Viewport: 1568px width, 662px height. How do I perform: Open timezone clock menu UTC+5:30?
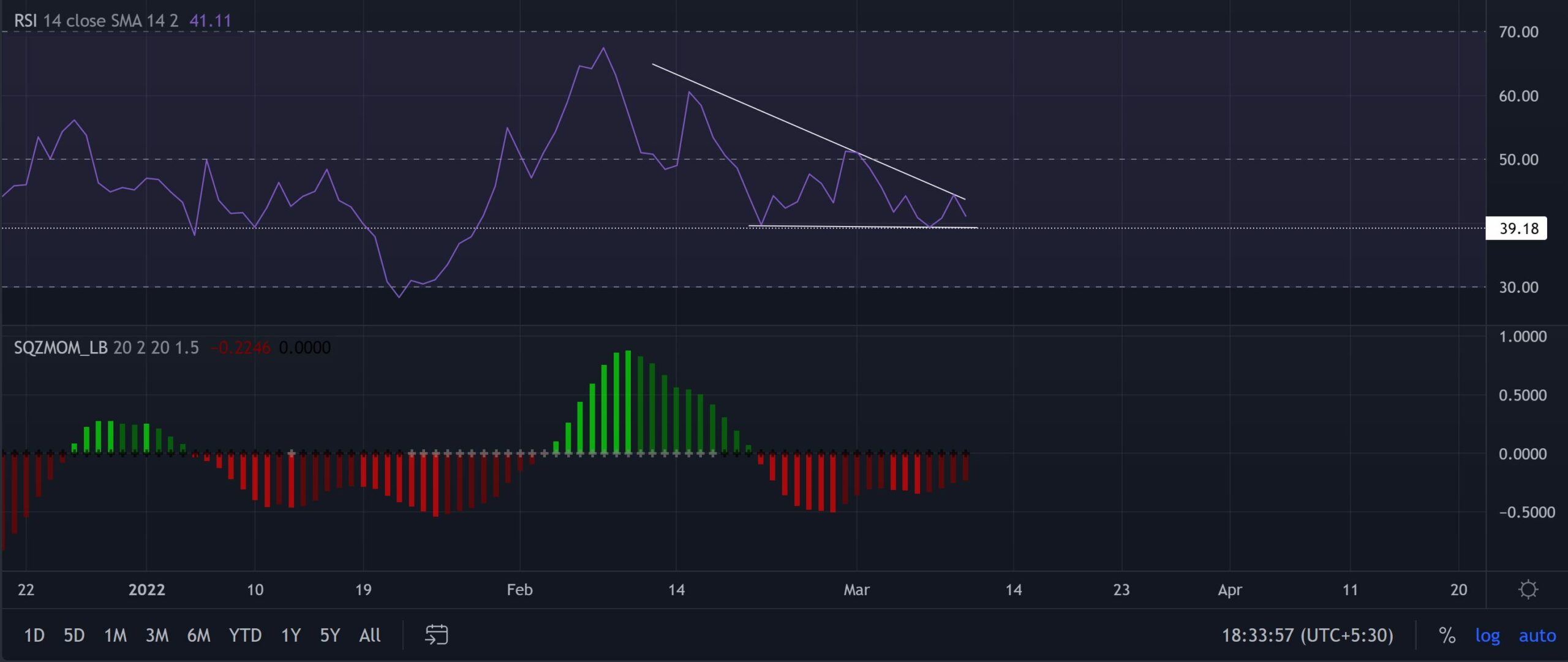pos(1307,635)
